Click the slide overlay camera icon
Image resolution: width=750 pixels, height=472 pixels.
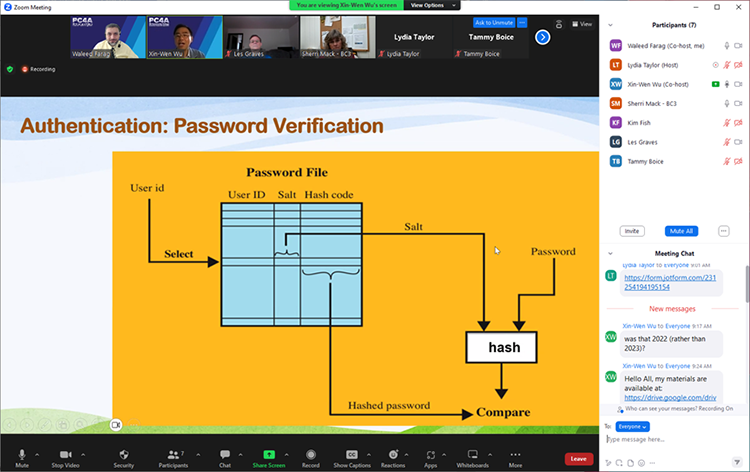pyautogui.click(x=116, y=425)
